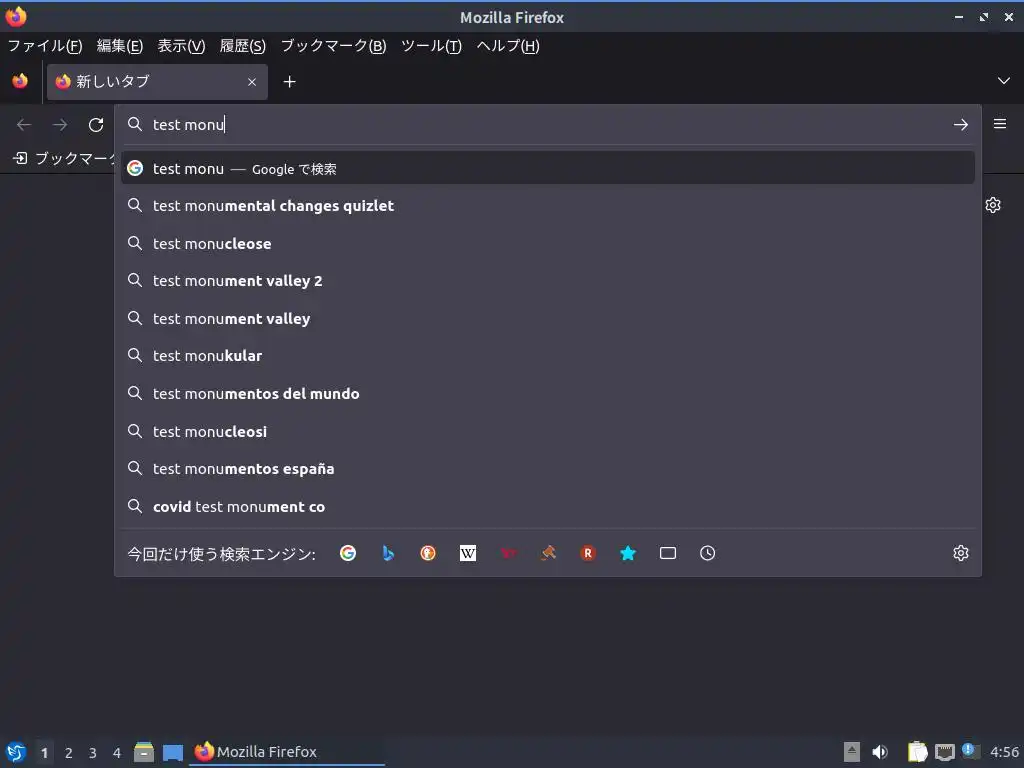Screen dimensions: 1024x768
Task: Open file manager from taskbar
Action: point(144,752)
